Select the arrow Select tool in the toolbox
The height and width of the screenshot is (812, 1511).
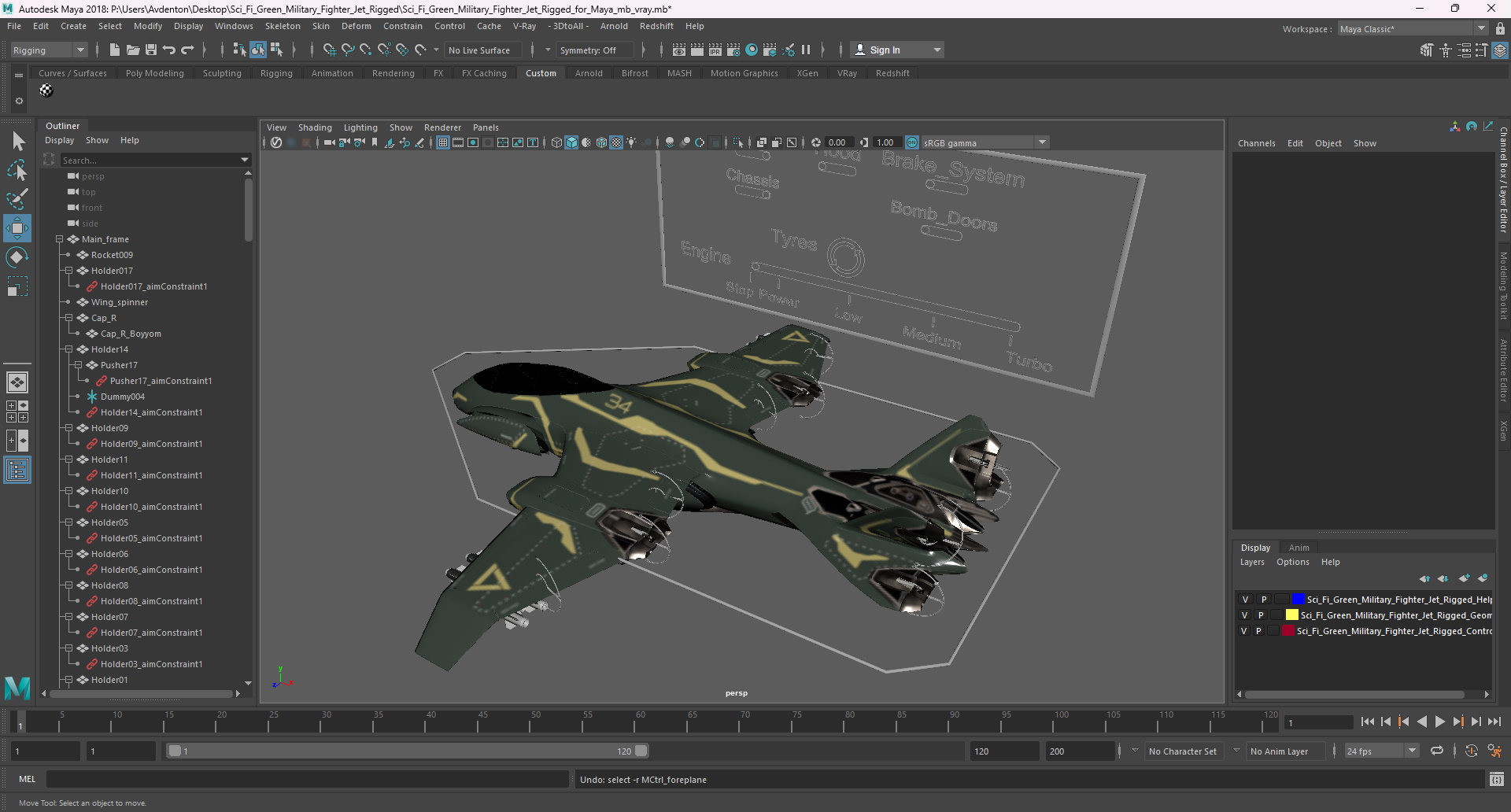17,142
